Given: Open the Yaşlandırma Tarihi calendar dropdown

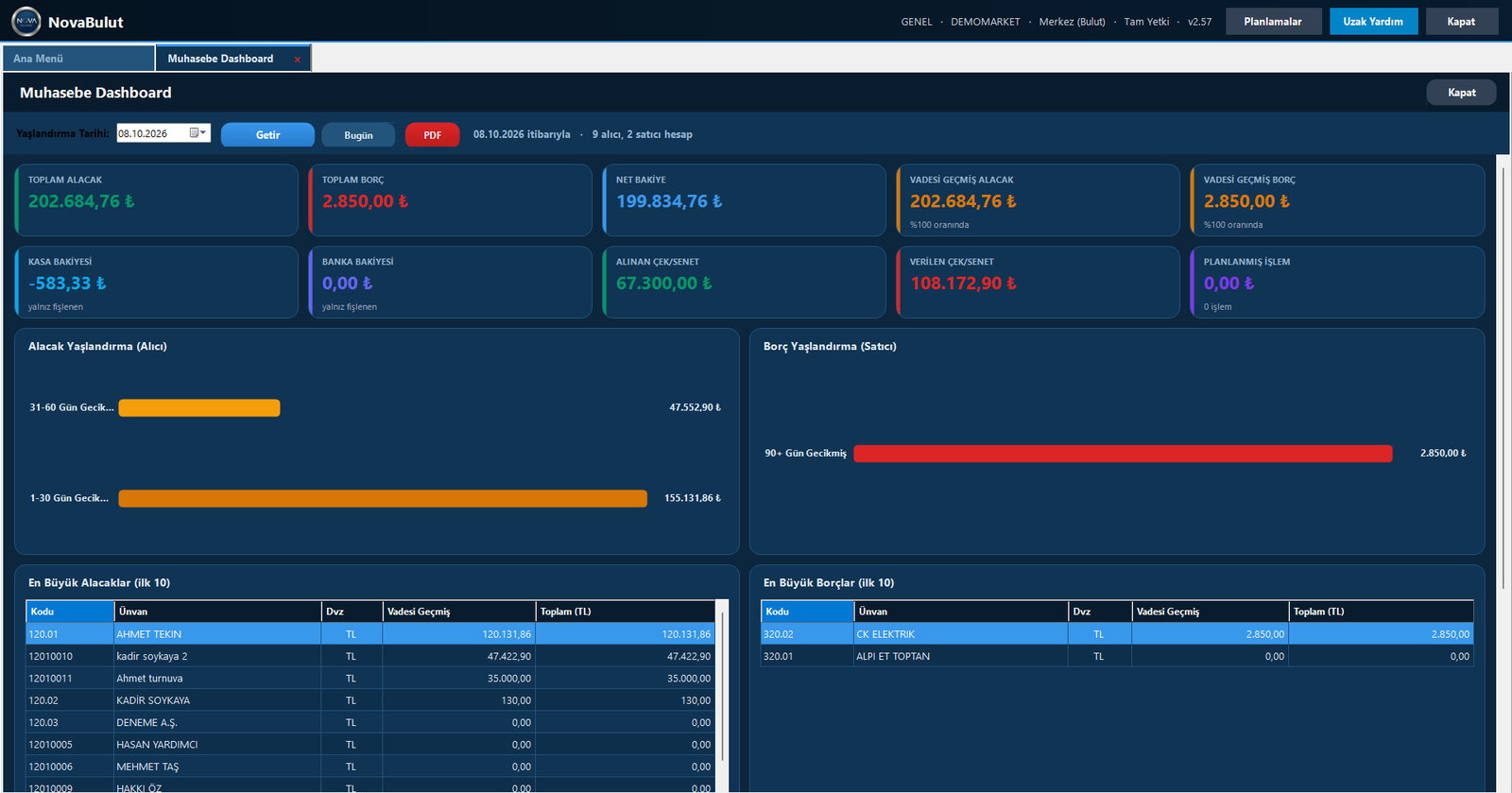Looking at the screenshot, I should tap(198, 133).
